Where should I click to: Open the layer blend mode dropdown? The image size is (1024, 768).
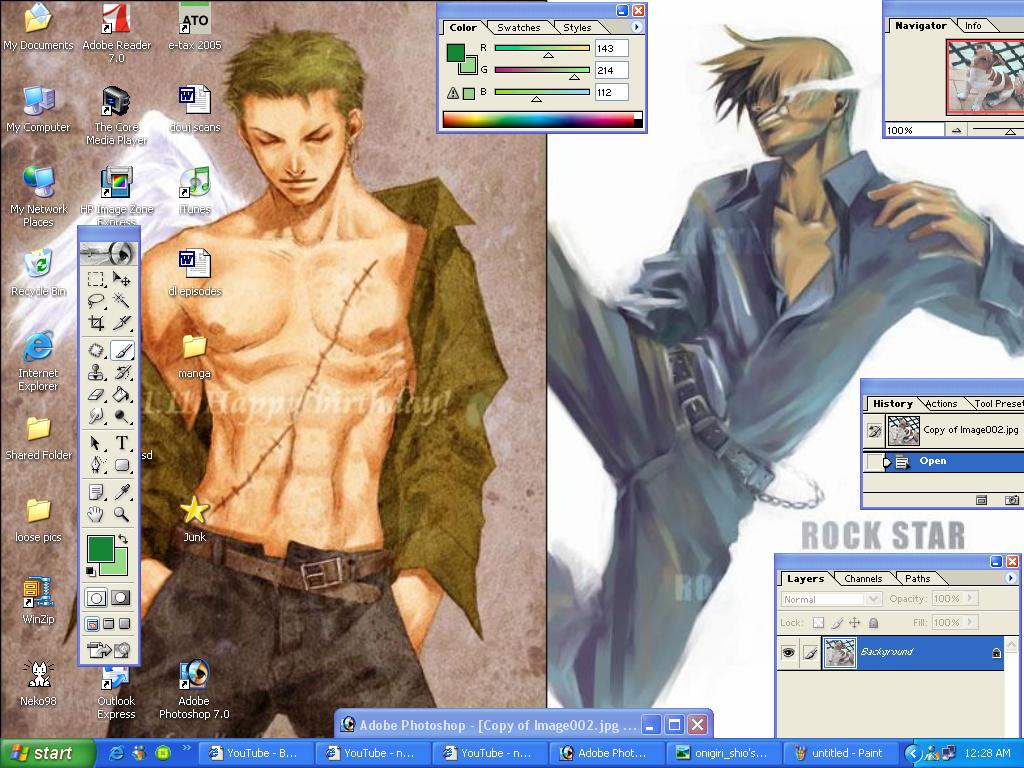pos(873,598)
